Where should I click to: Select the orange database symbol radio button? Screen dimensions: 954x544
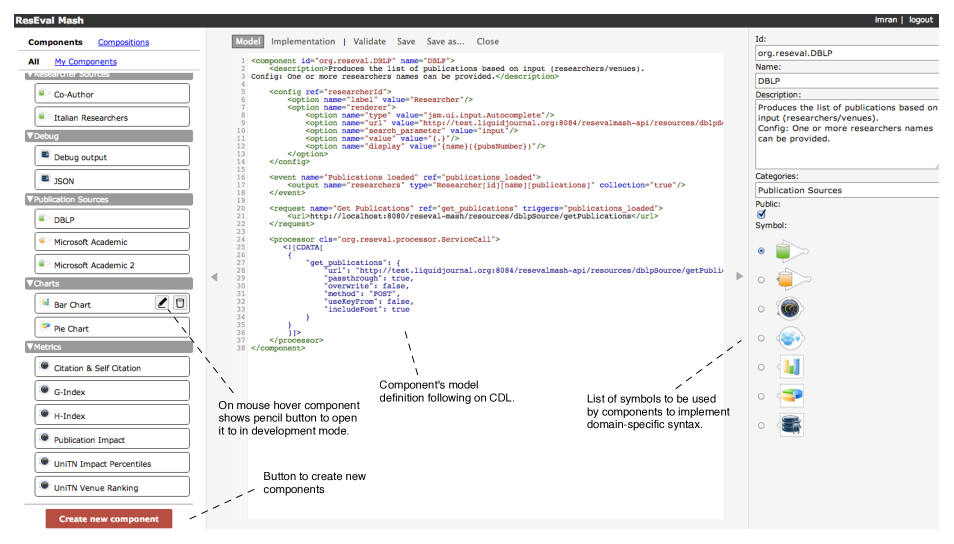pos(762,280)
